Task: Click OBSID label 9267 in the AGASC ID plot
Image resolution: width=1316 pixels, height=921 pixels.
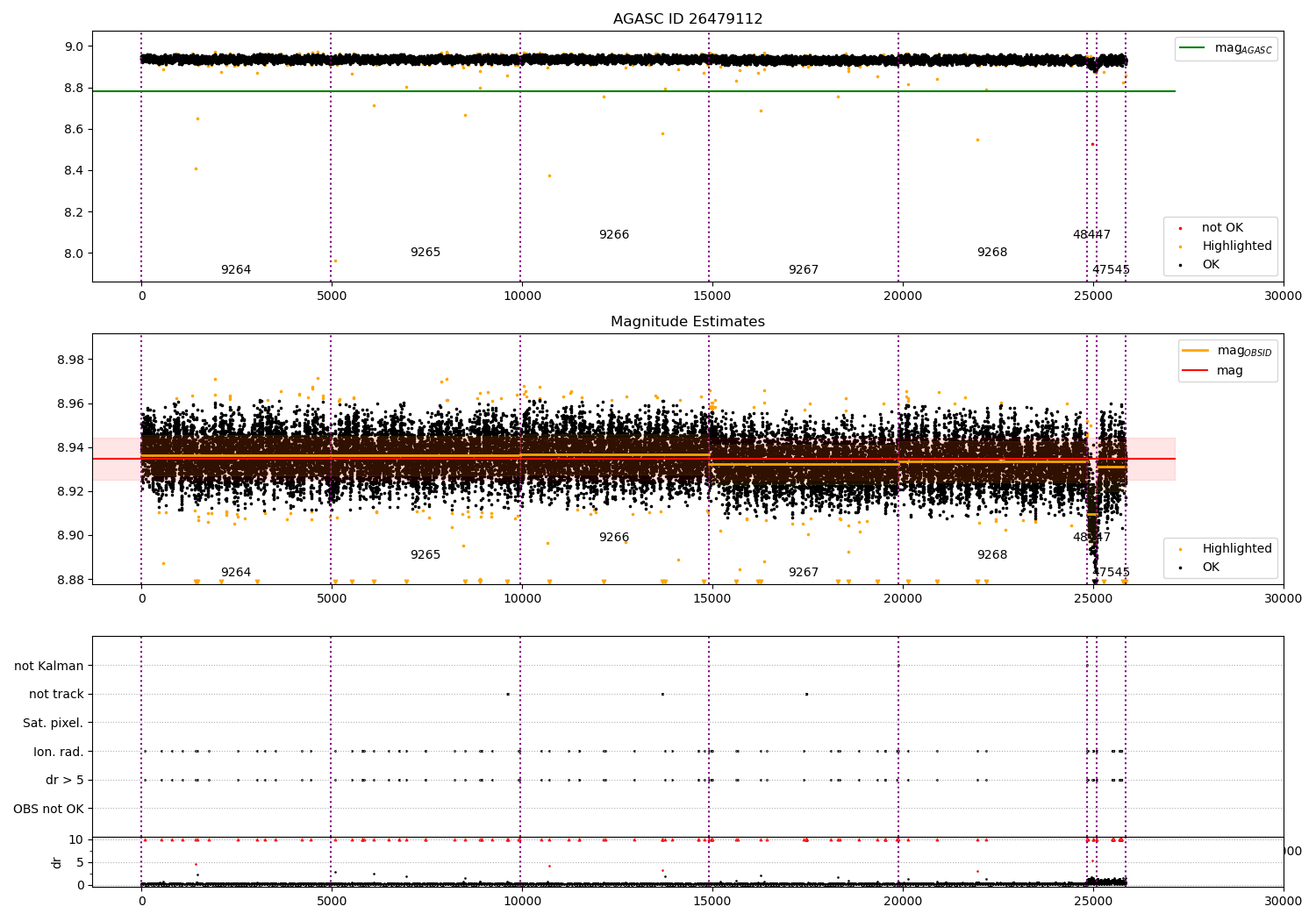Action: click(804, 270)
